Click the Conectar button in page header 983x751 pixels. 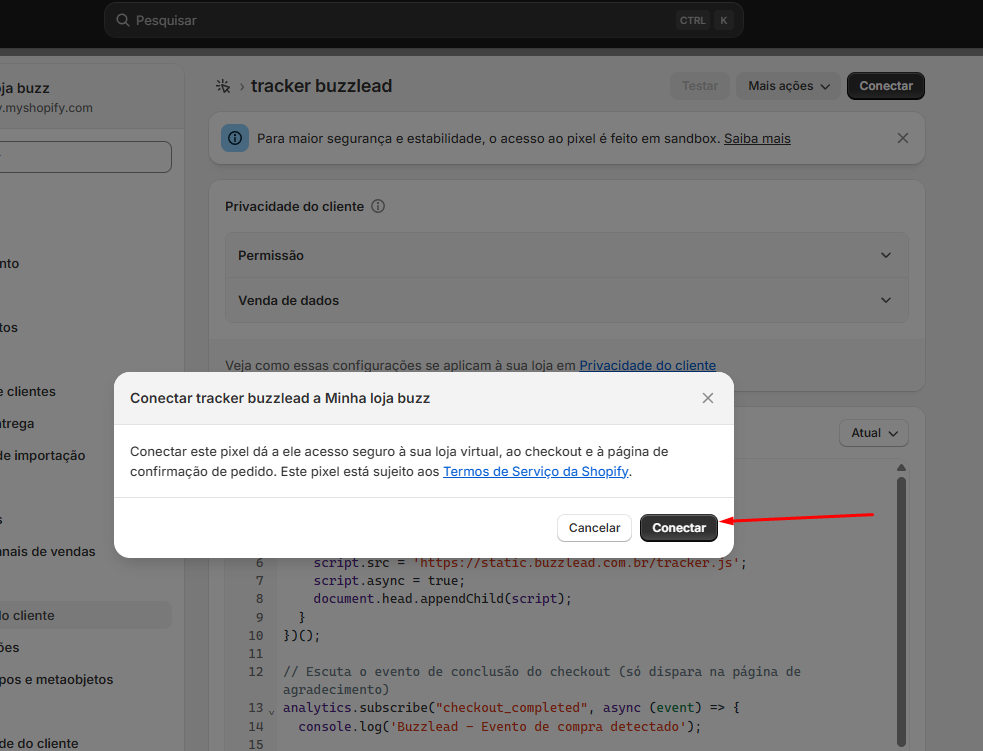(885, 86)
